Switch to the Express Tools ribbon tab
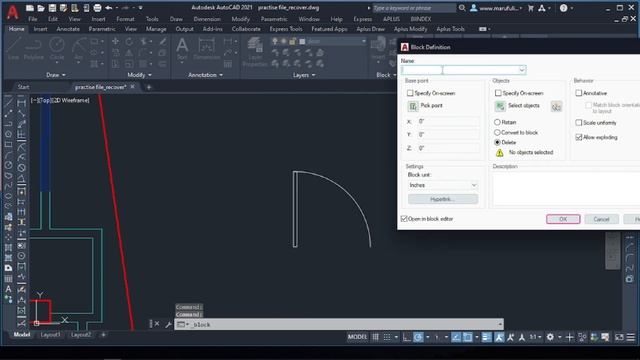Screen dimensions: 640x360 (x=286, y=29)
